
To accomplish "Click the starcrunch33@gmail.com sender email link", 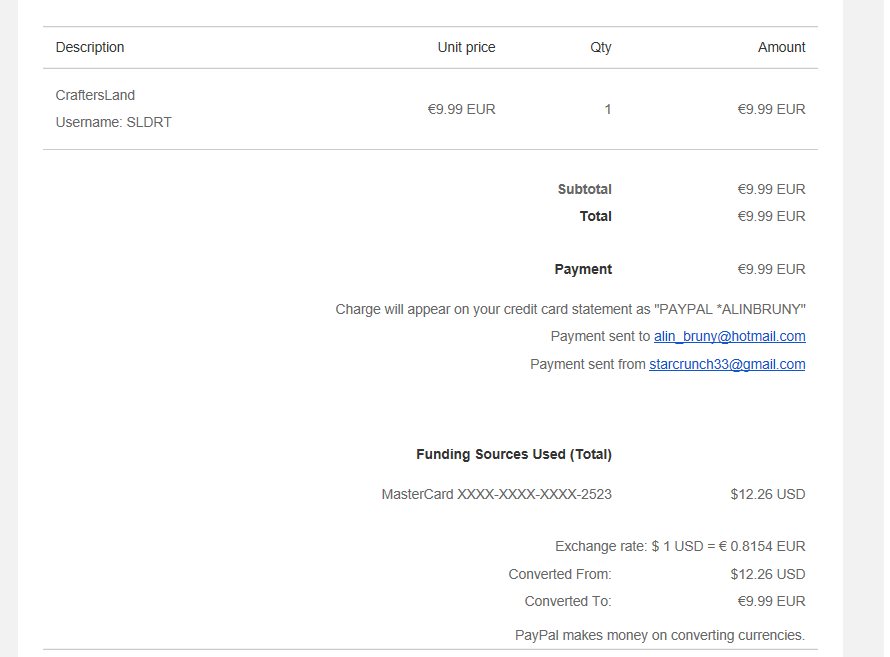I will tap(727, 365).
